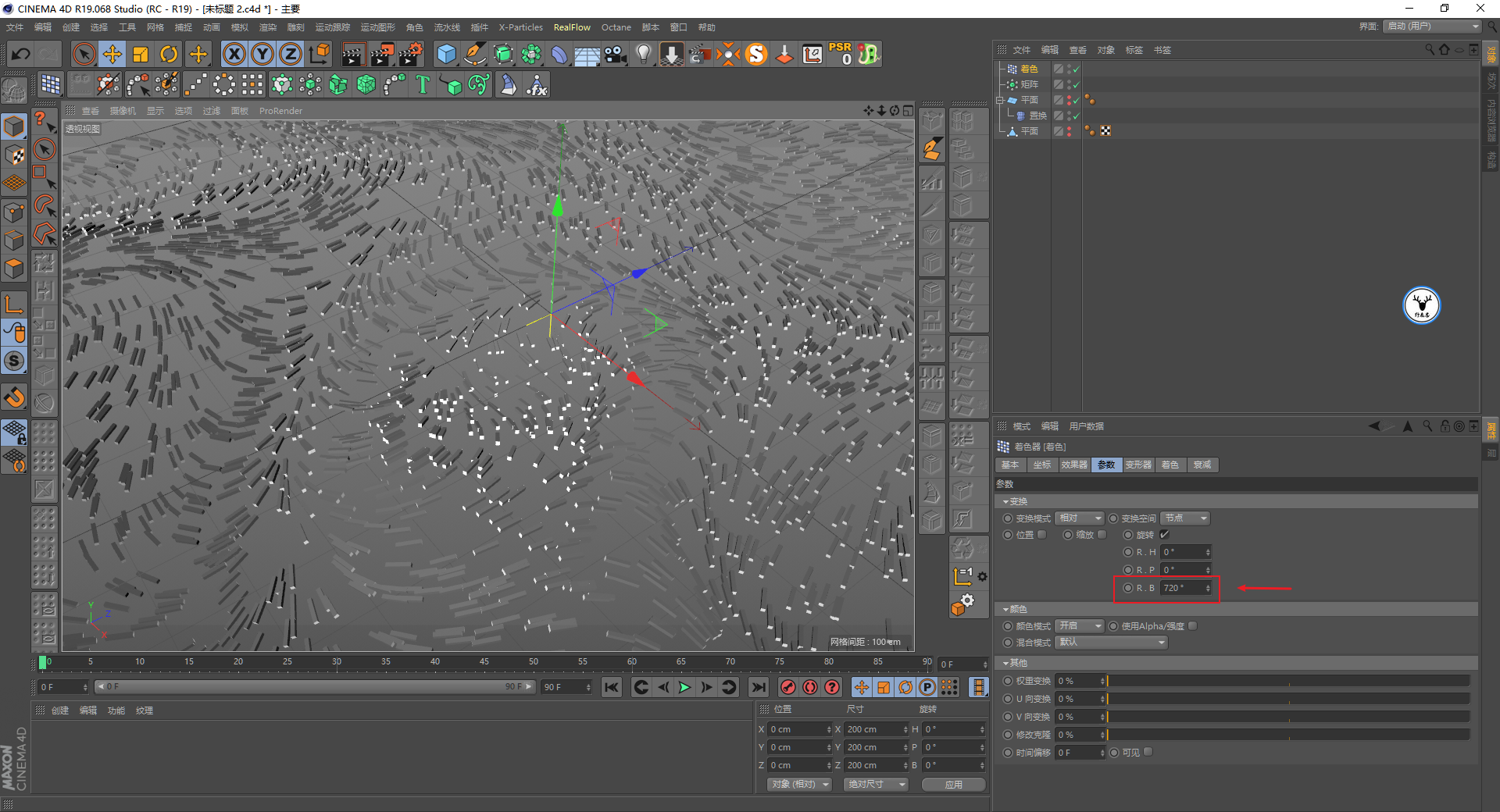Click frame 45 on the timeline ruler
Image resolution: width=1500 pixels, height=812 pixels.
point(484,662)
